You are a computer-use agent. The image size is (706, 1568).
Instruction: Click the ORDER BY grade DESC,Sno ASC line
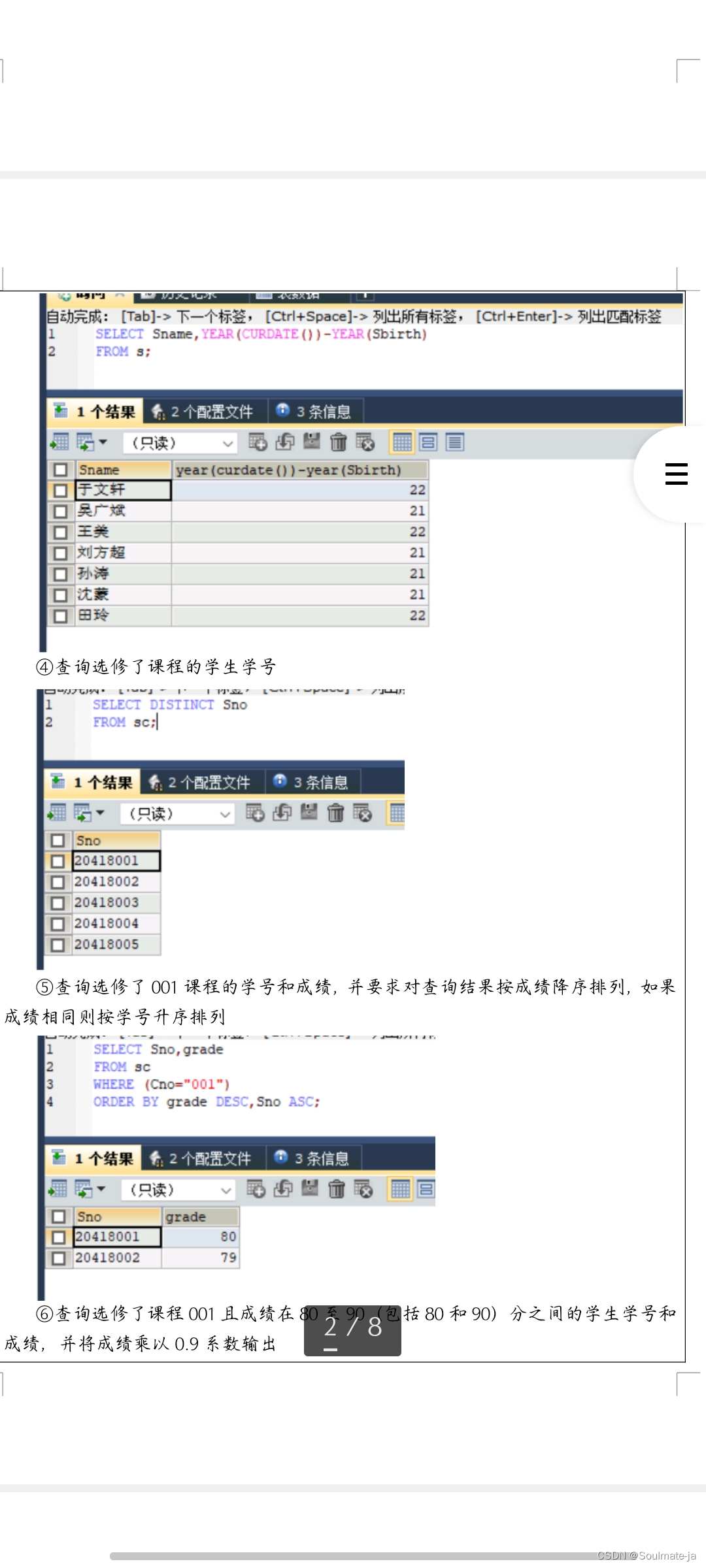tap(207, 1102)
